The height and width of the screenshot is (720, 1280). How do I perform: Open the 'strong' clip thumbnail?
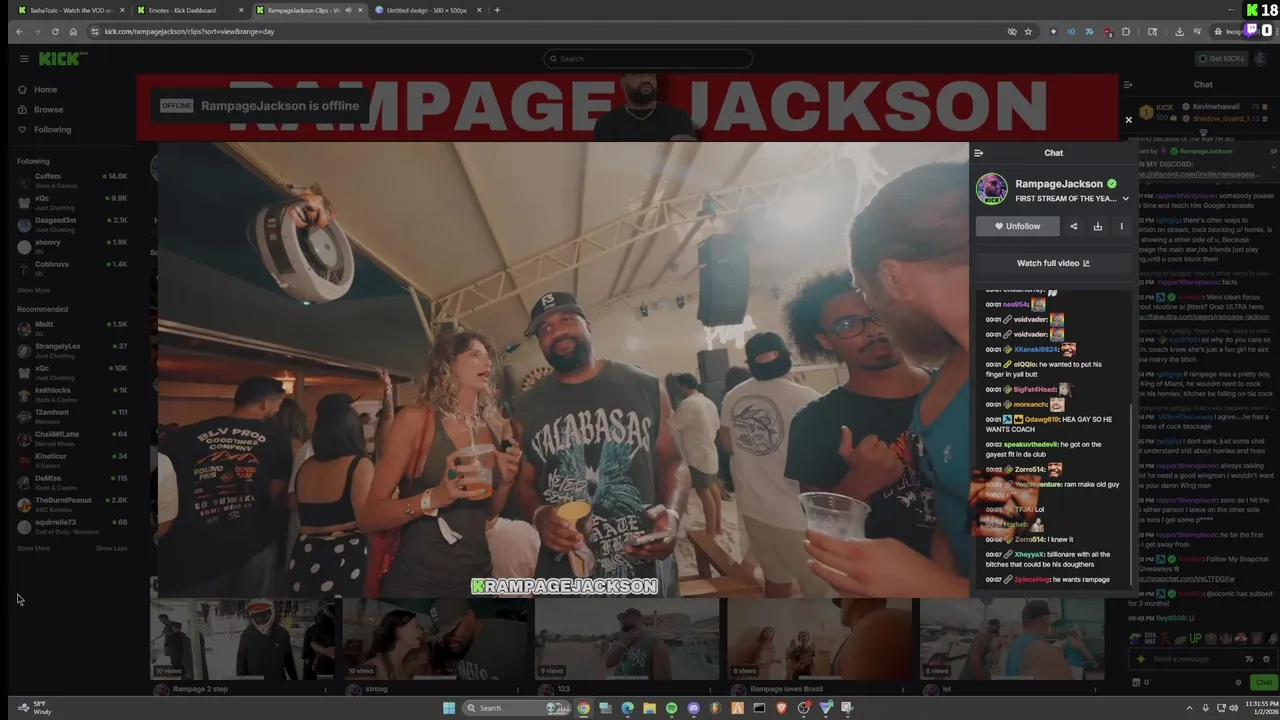435,640
